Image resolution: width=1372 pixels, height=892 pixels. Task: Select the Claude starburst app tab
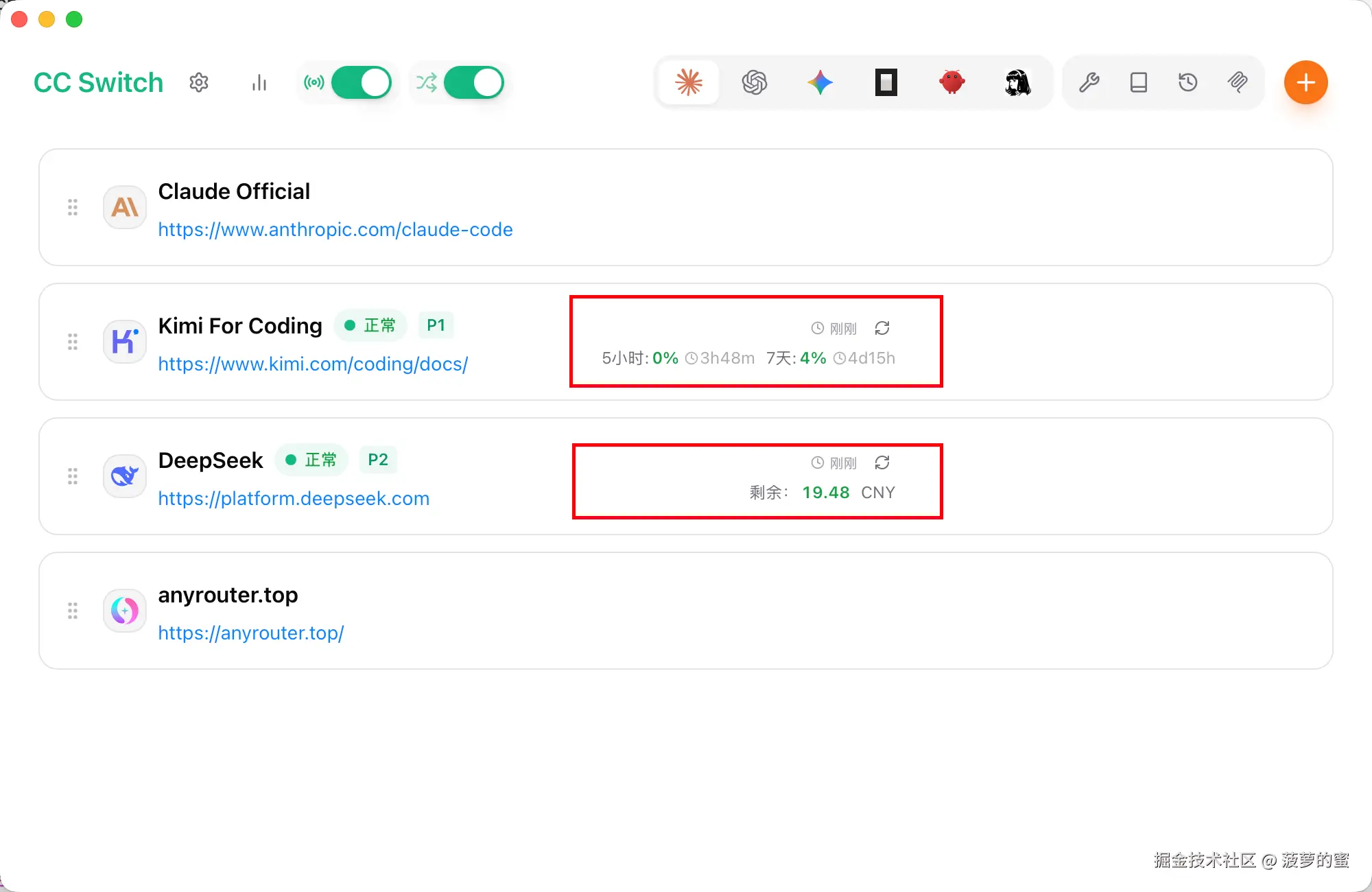click(x=689, y=82)
